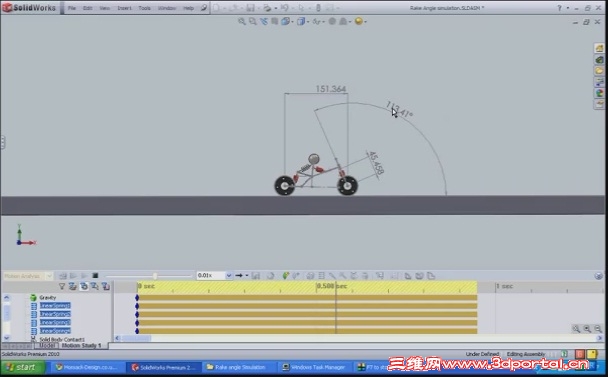608x377 pixels.
Task: Click the timeline Zoom Out icon
Action: [598, 329]
